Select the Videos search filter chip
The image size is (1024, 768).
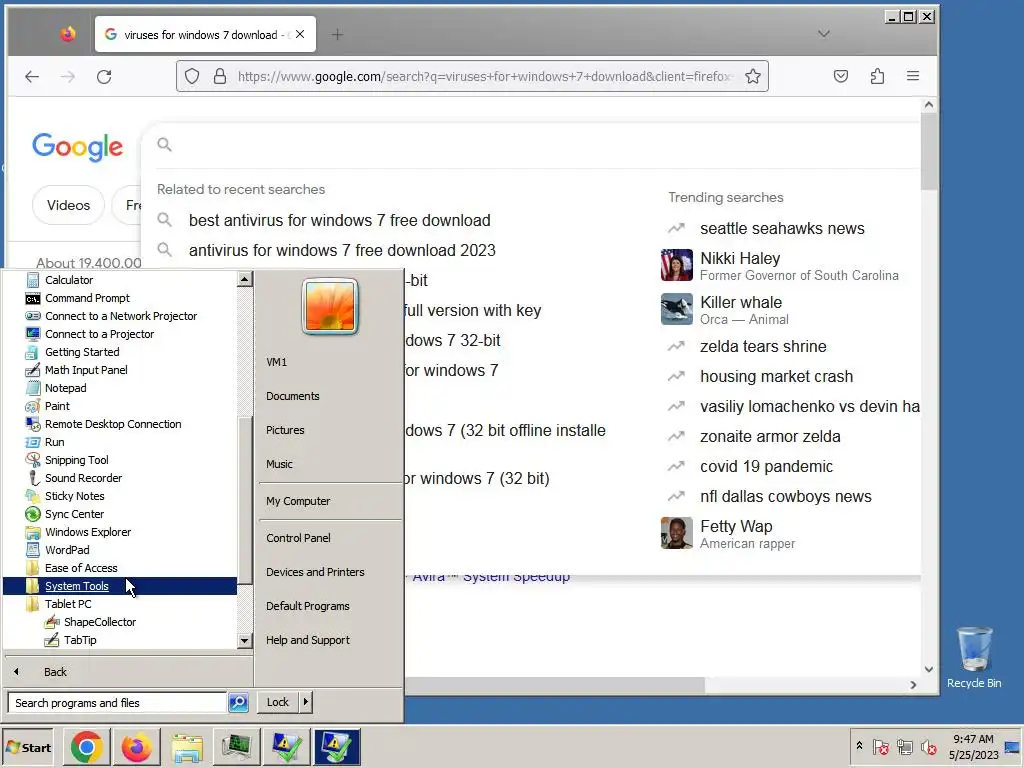[x=68, y=205]
